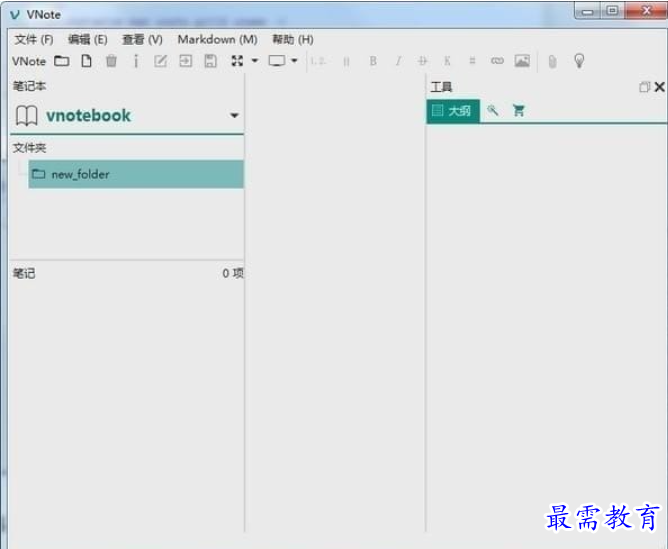Open the Markdown (M) menu
668x549 pixels.
coord(217,40)
